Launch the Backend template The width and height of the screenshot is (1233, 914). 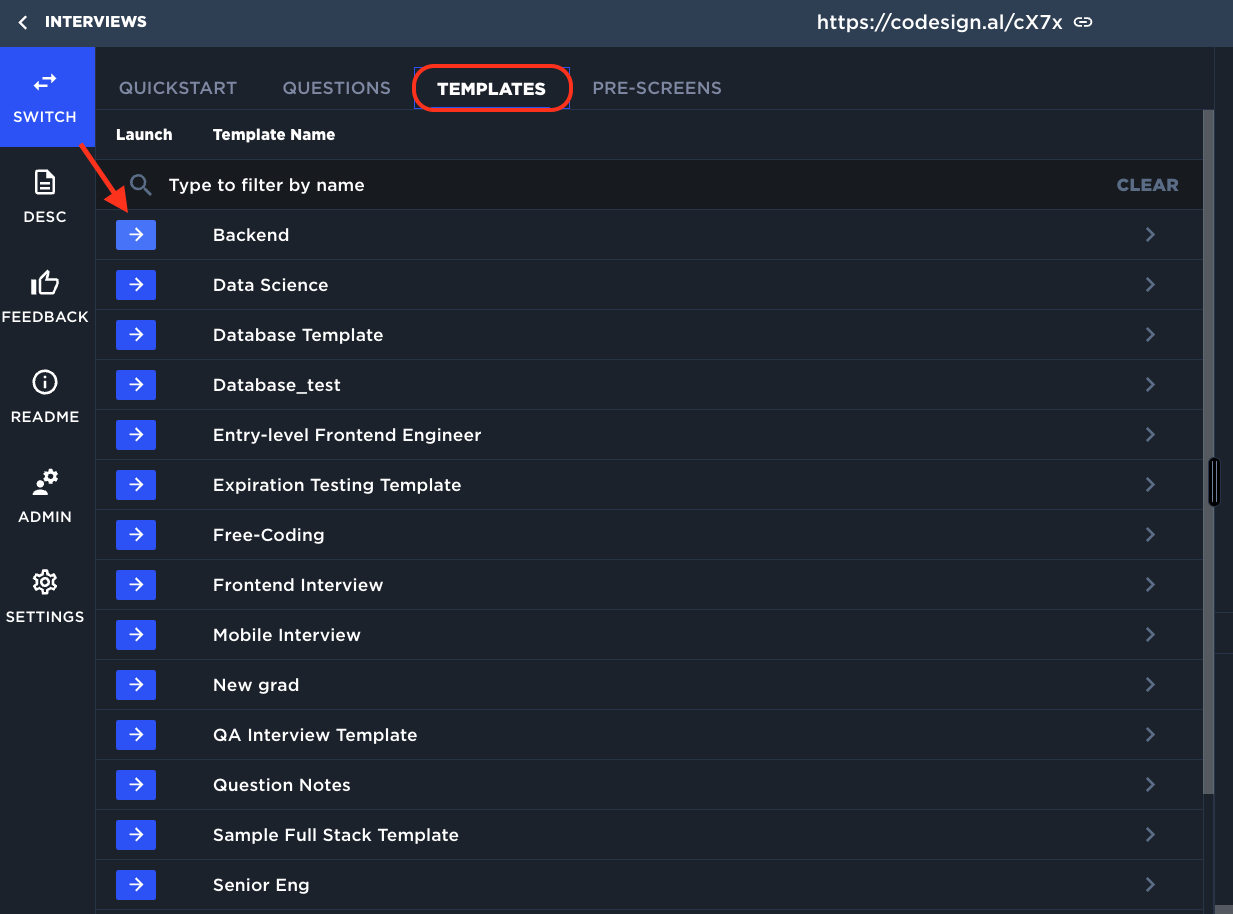[136, 235]
